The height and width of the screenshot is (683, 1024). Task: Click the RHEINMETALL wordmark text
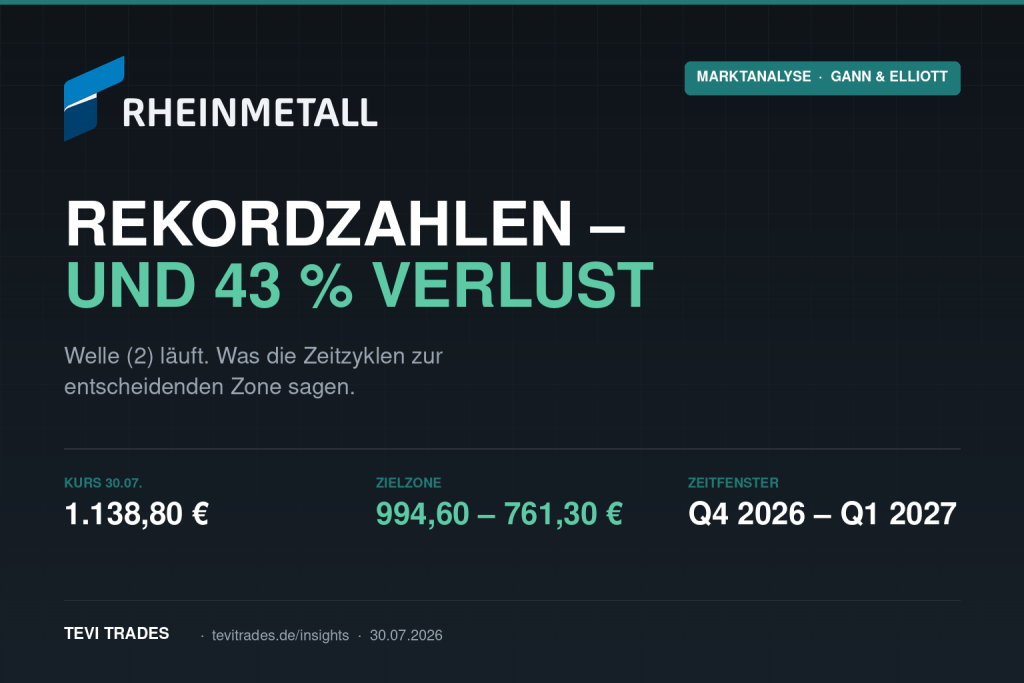pyautogui.click(x=250, y=112)
